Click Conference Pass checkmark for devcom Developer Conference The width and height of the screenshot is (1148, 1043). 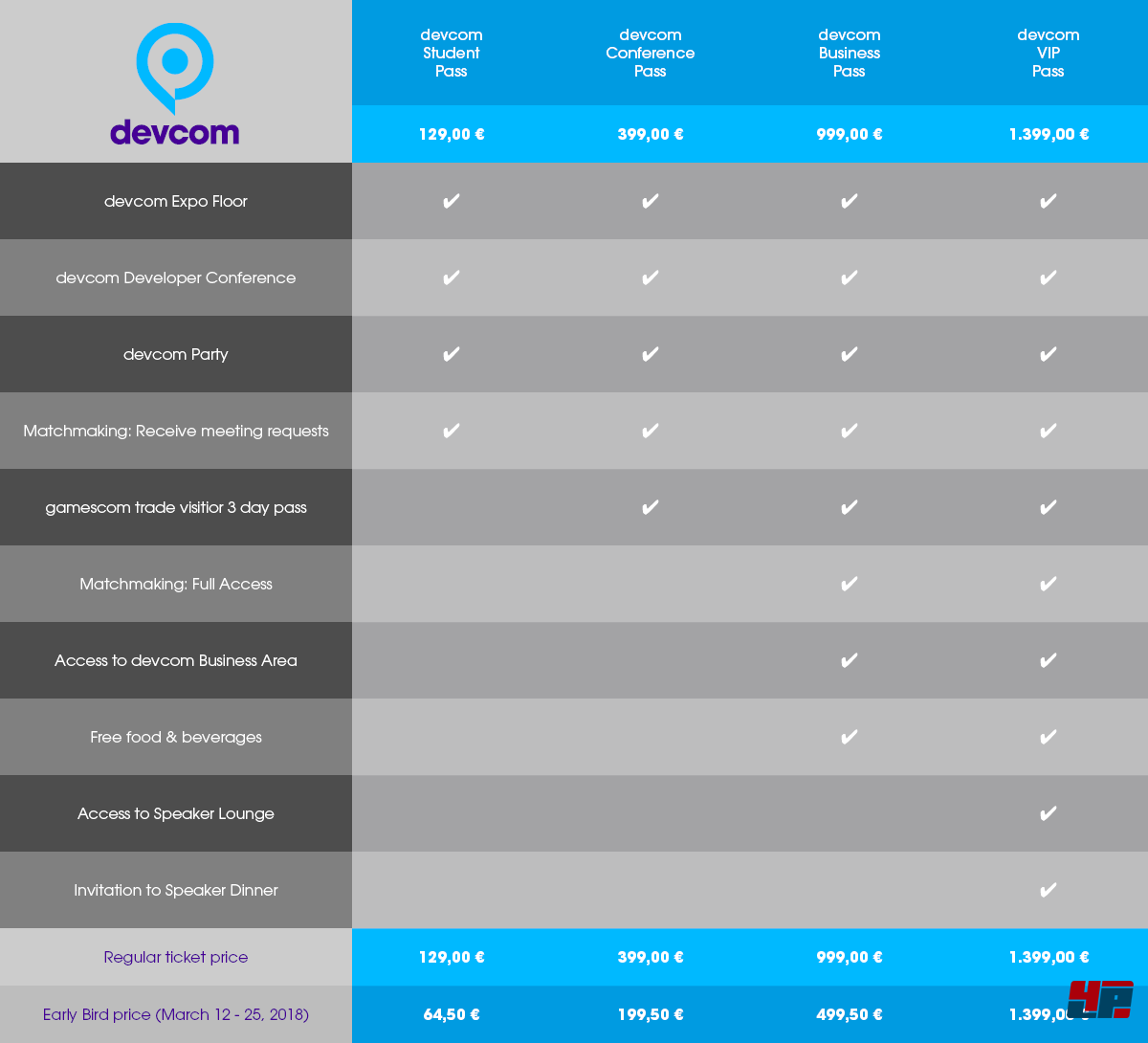(x=651, y=277)
